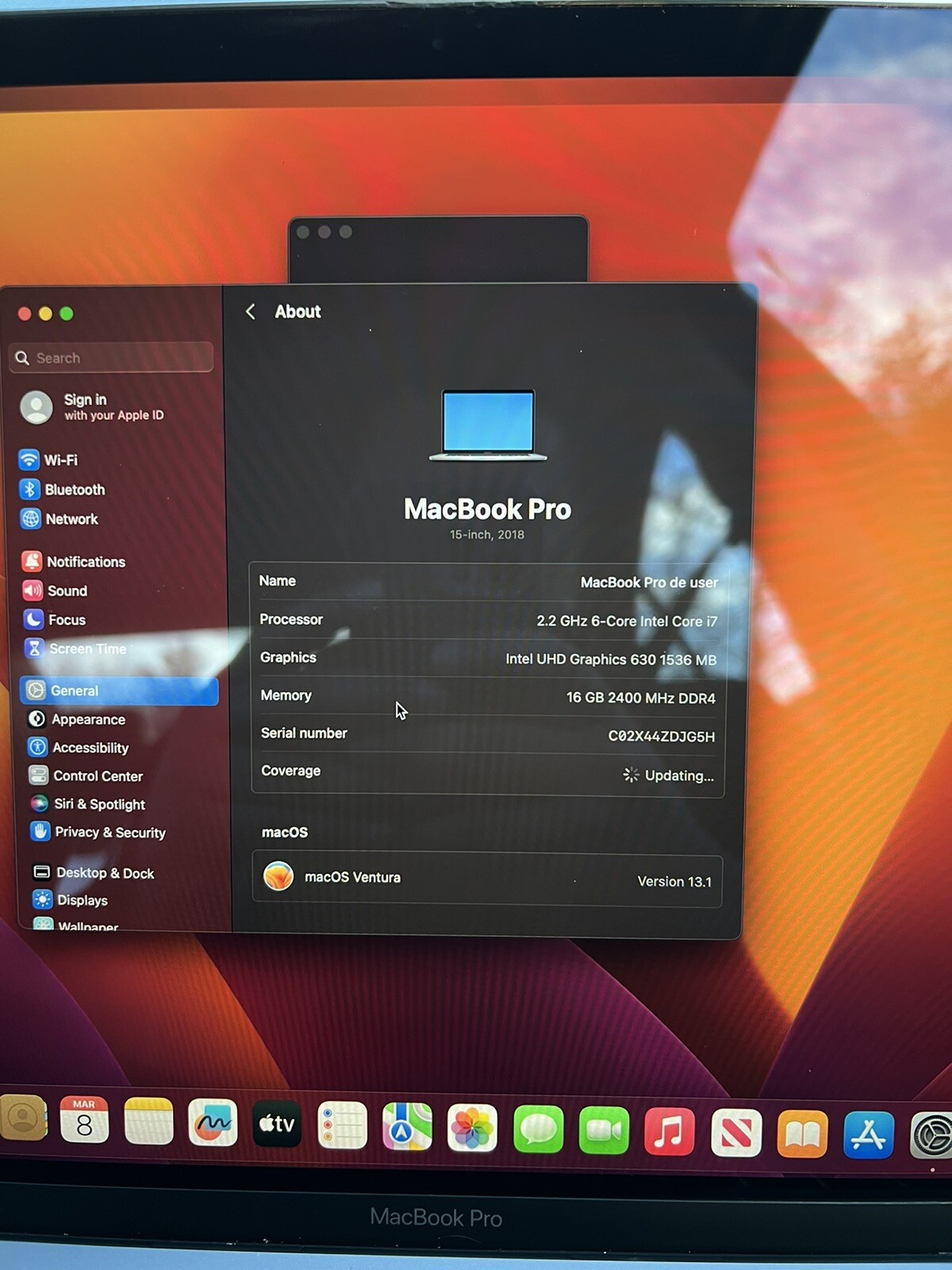952x1270 pixels.
Task: Click the processor value 2.2 GHz 6-Core Intel Core i7
Action: [x=627, y=622]
